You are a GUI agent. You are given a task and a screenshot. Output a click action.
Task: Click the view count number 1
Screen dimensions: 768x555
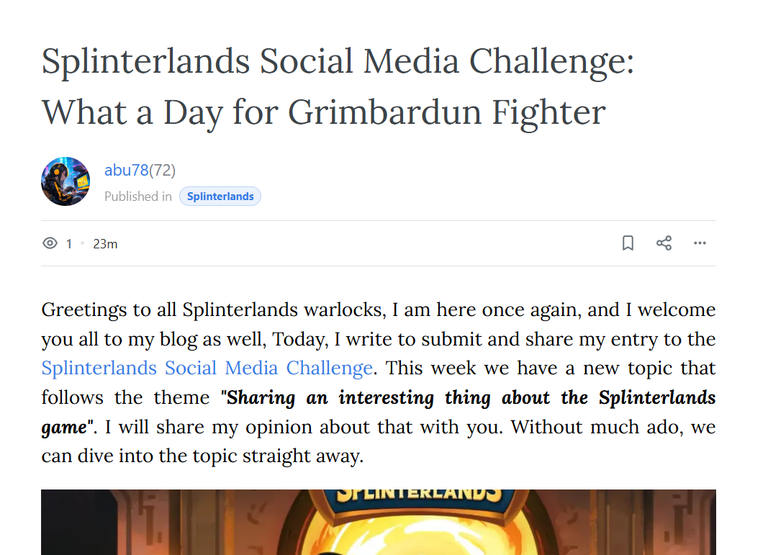(x=69, y=243)
